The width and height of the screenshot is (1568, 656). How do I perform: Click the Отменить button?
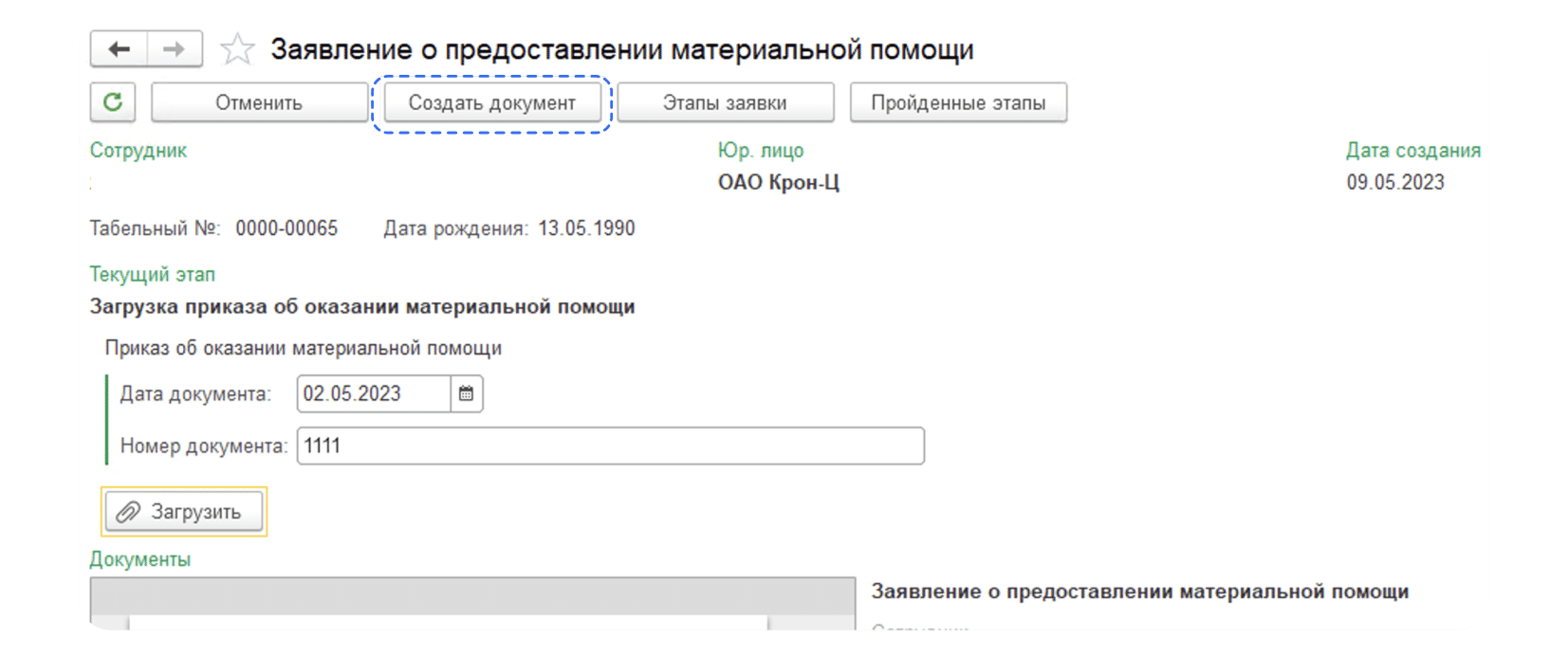point(259,102)
